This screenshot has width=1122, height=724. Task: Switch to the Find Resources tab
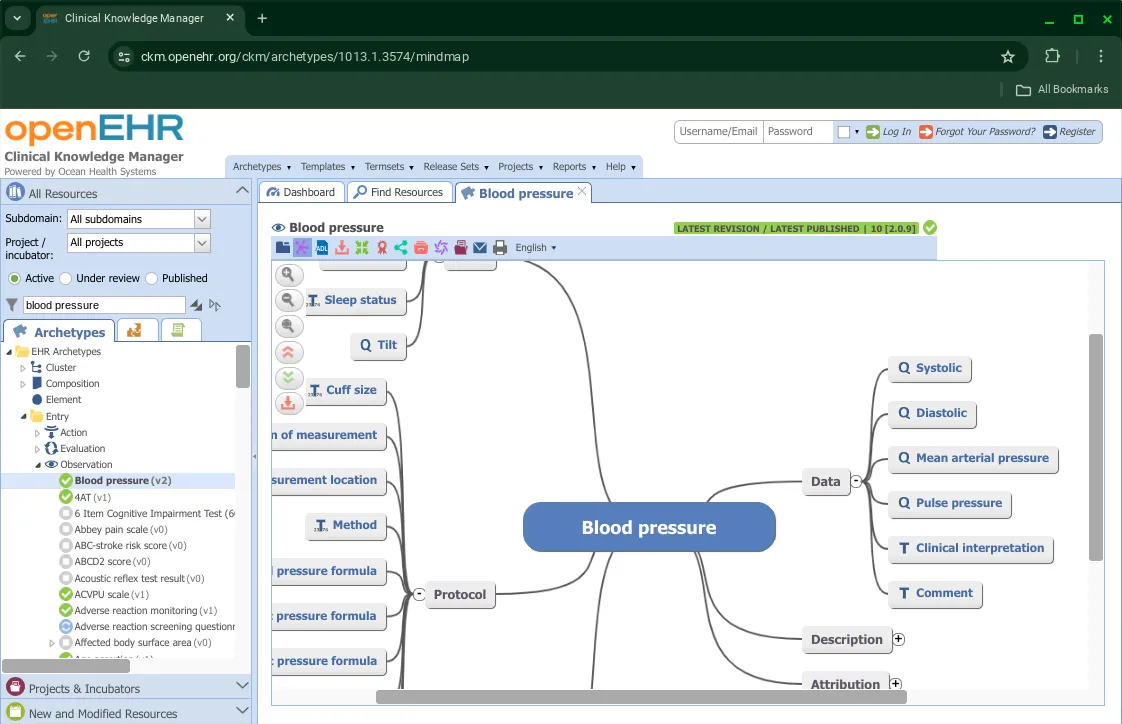coord(399,192)
